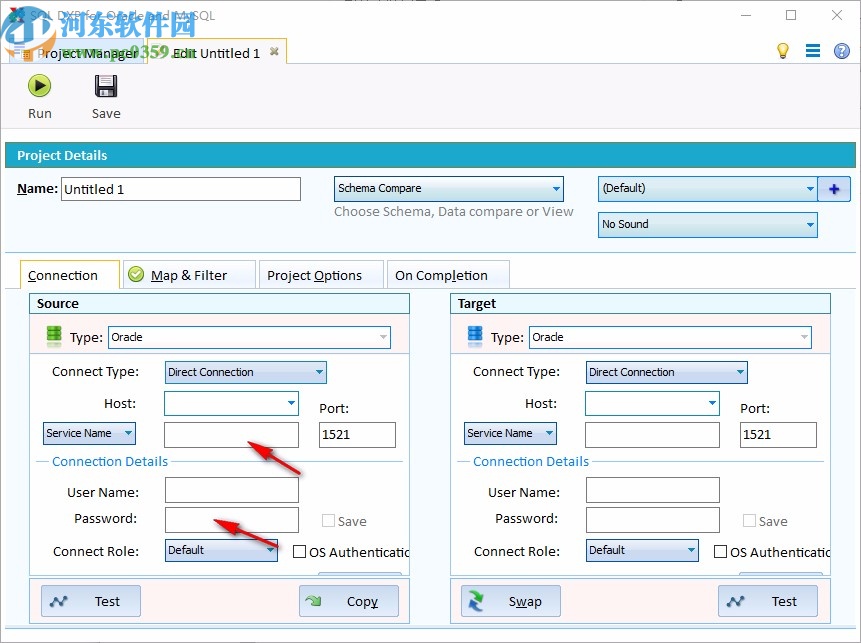The height and width of the screenshot is (643, 861).
Task: Click the Swap button
Action: click(510, 601)
